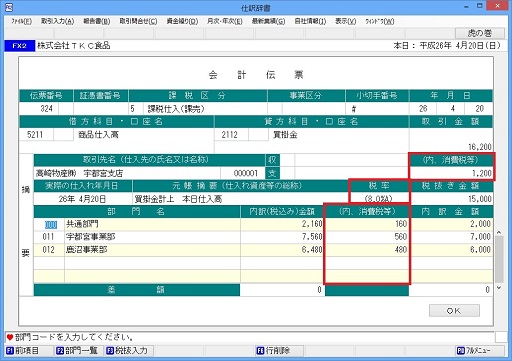Click the year field showing 26
Image resolution: width=512 pixels, height=361 pixels.
click(x=423, y=109)
